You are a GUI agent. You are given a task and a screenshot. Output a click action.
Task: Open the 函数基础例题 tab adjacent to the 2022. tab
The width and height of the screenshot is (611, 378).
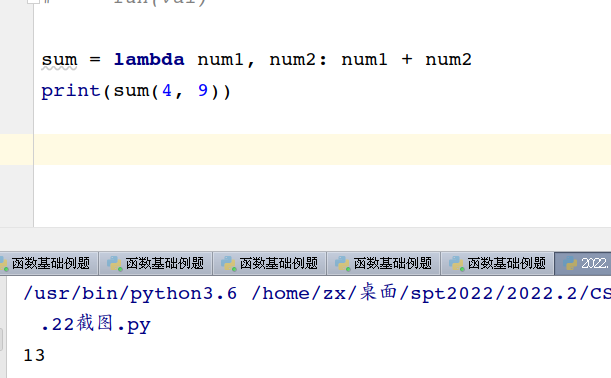[498, 263]
